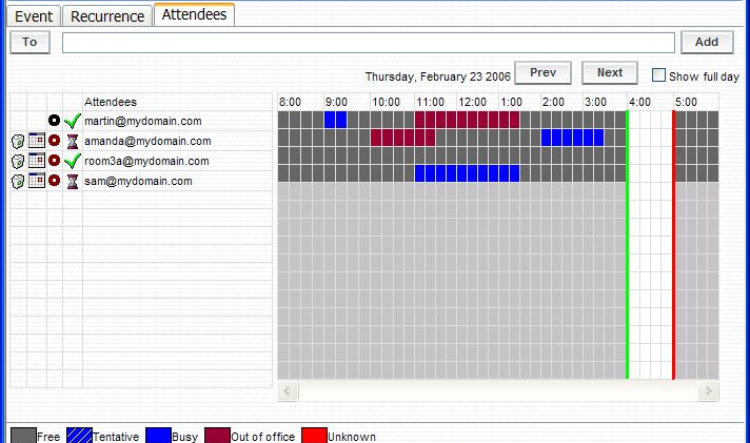Click martin's out of office block
750x443 pixels.
pos(467,120)
